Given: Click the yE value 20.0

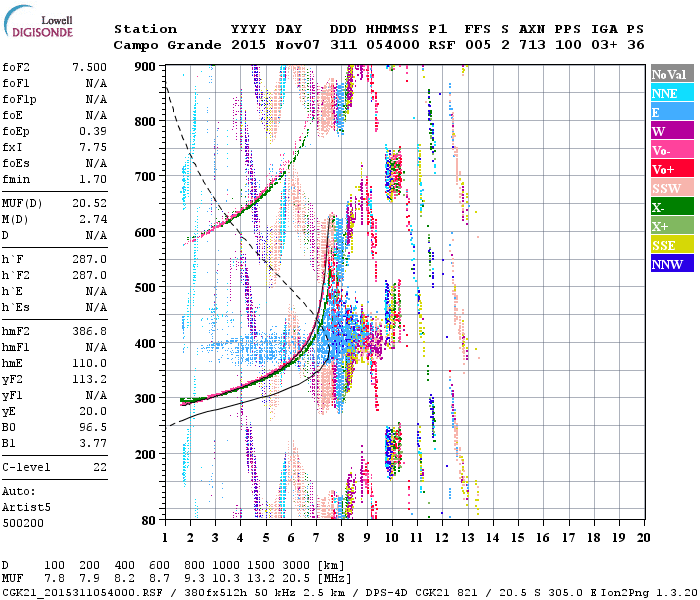Looking at the screenshot, I should coord(93,412).
